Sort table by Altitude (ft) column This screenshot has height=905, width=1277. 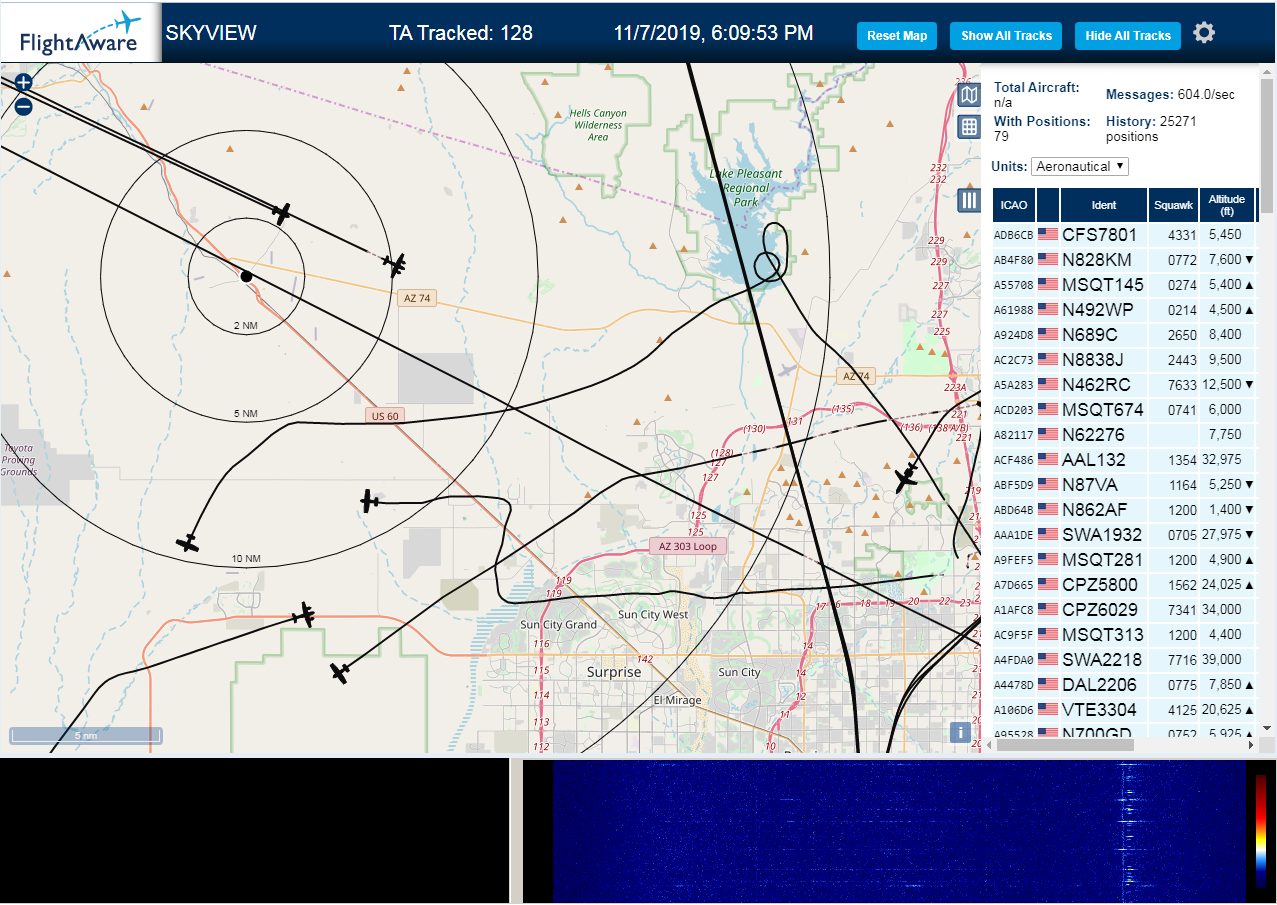tap(1227, 205)
